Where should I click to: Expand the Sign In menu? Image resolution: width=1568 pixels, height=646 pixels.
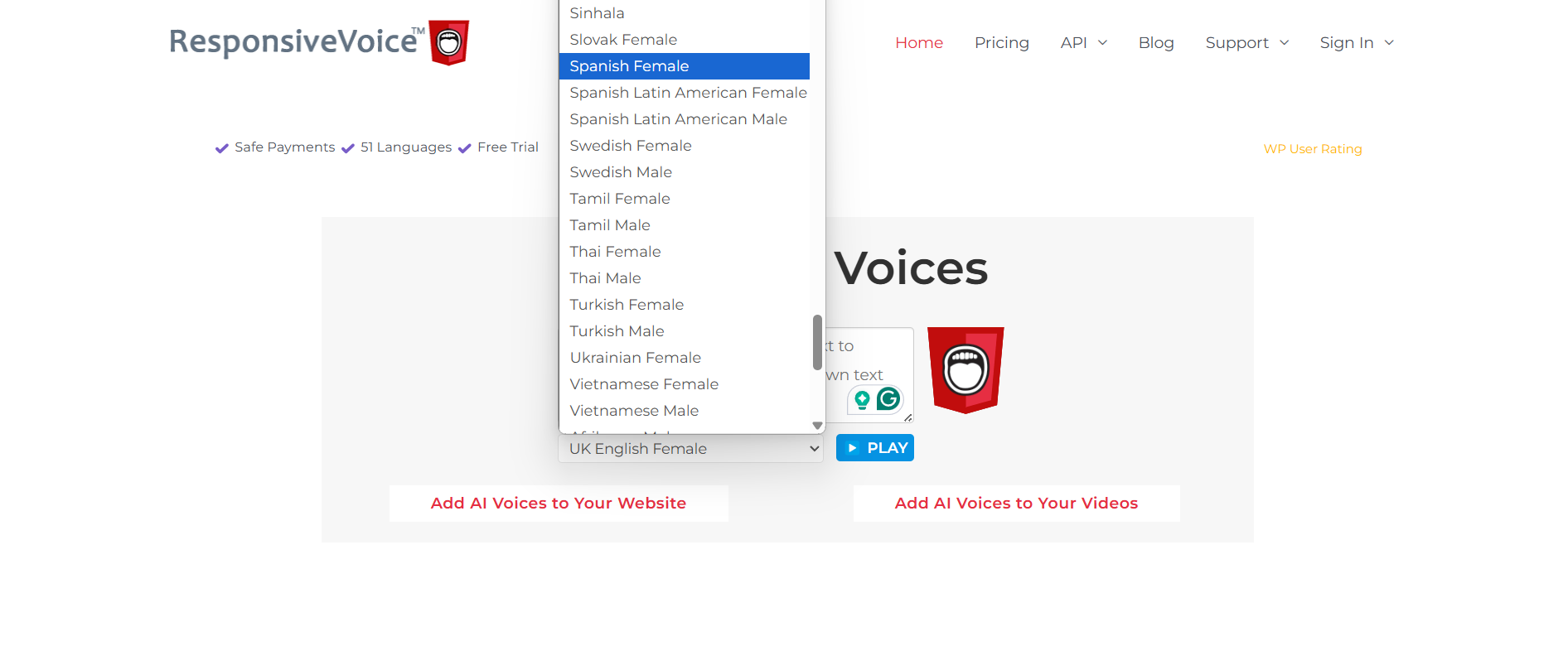click(x=1357, y=42)
